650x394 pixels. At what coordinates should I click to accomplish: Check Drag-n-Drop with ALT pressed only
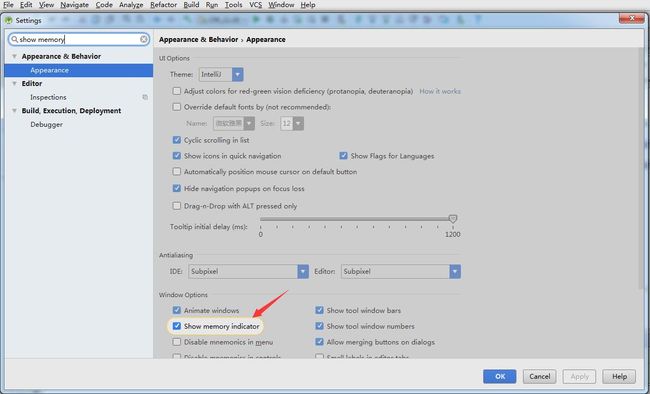(177, 206)
